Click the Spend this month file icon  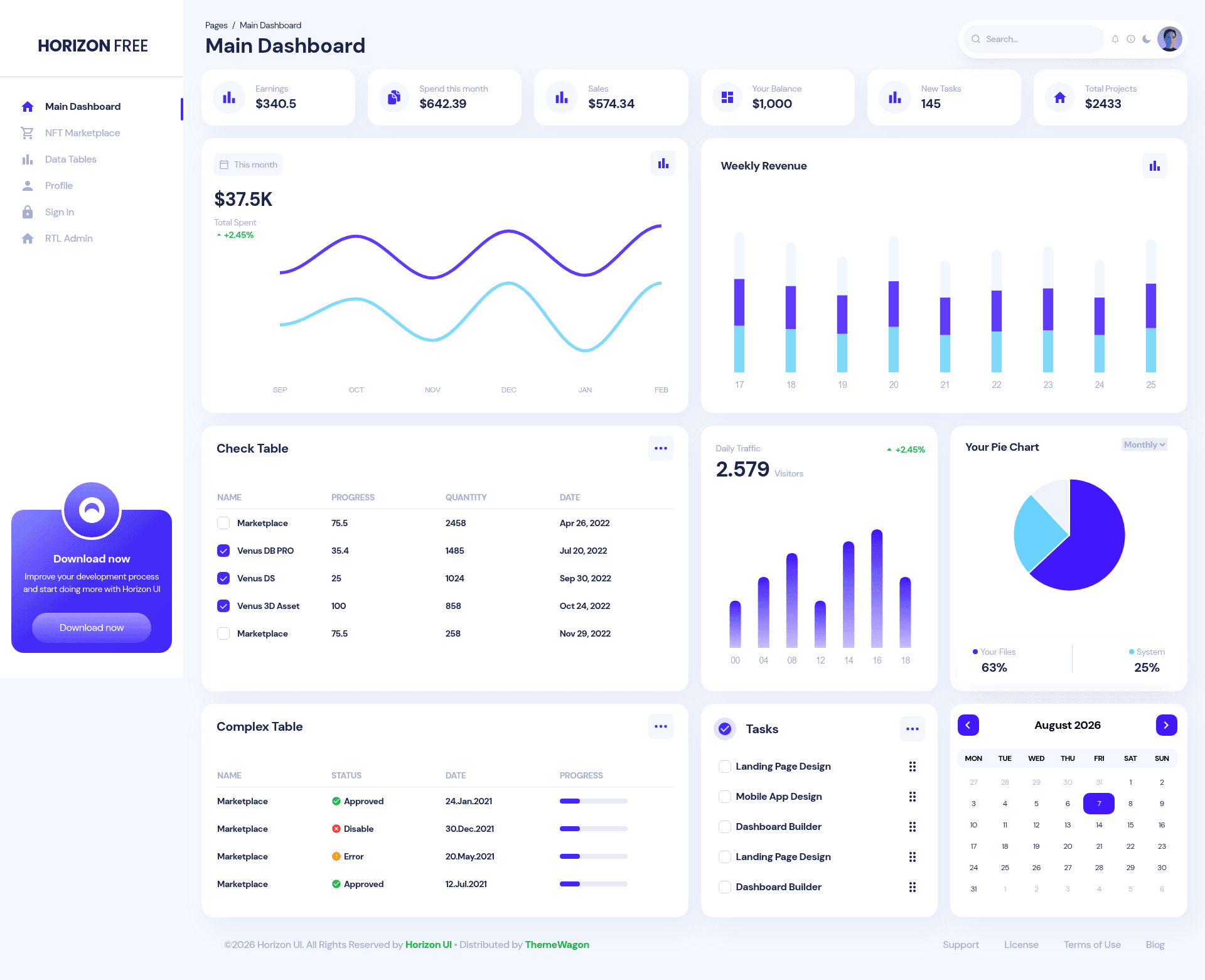pyautogui.click(x=394, y=97)
